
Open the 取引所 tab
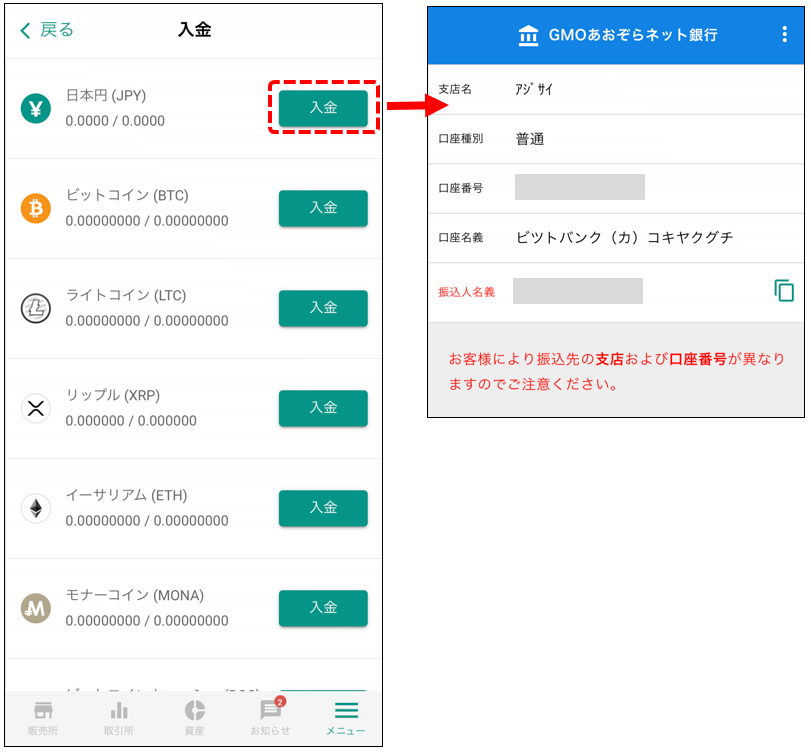click(x=118, y=718)
